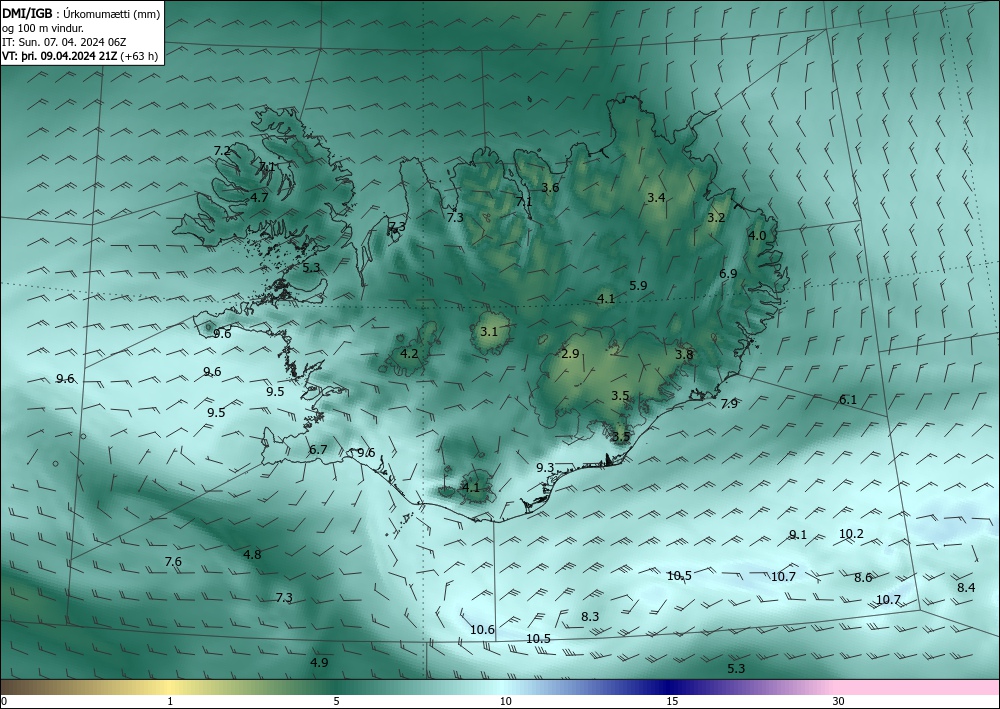This screenshot has height=709, width=1000.
Task: Select the 9.1 value label
Action: pos(798,535)
